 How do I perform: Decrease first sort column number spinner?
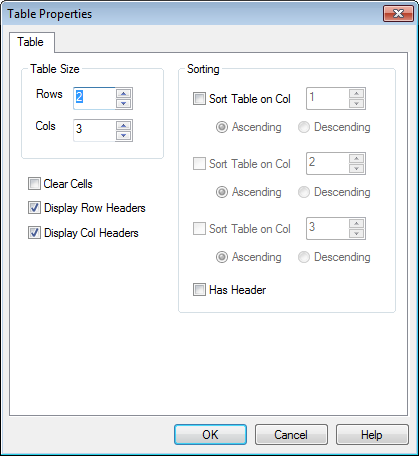(x=356, y=104)
